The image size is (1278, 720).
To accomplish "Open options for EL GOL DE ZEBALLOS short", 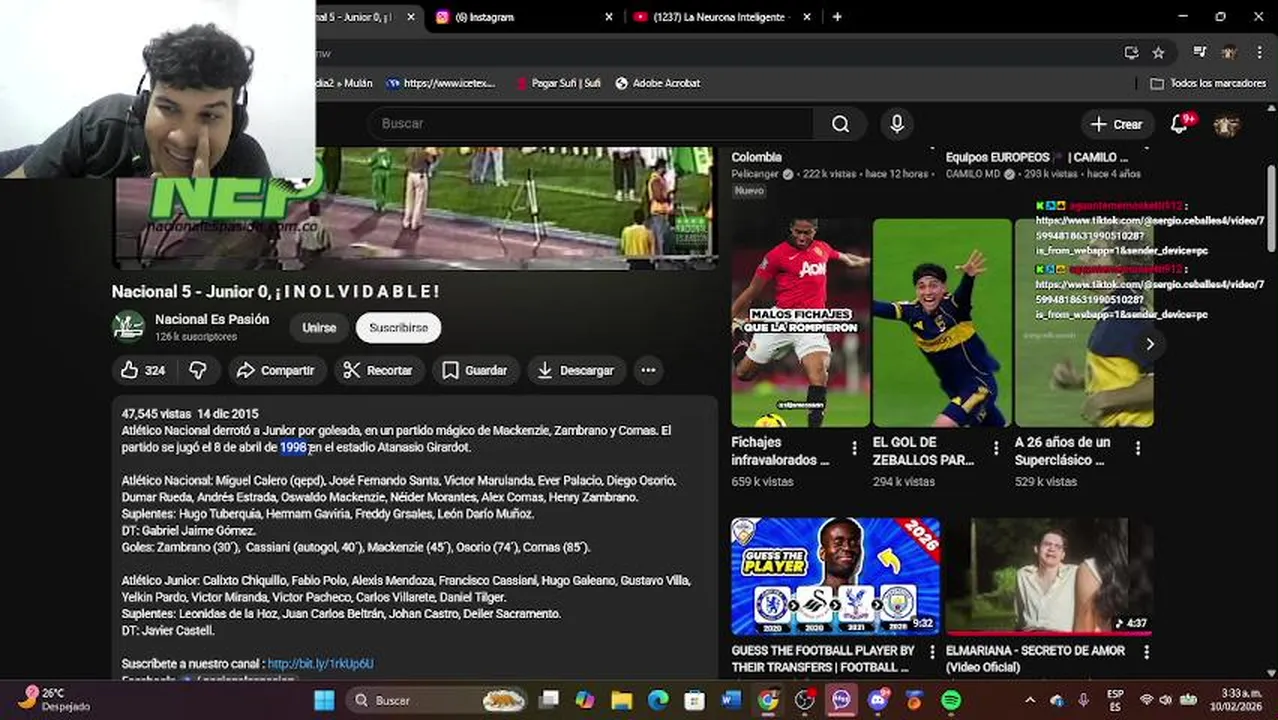I will pos(996,449).
